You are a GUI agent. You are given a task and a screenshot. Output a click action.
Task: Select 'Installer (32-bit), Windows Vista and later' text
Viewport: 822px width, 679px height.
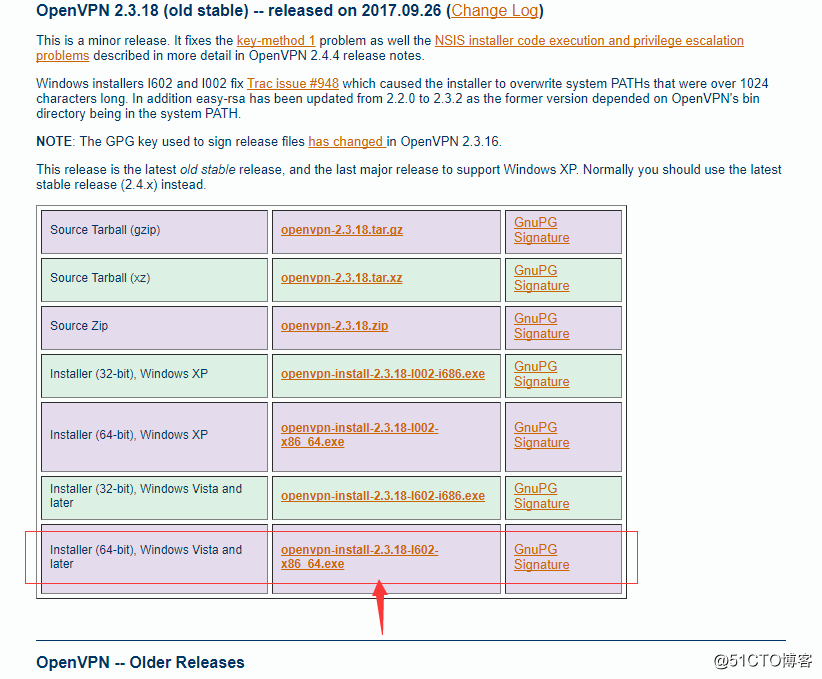pyautogui.click(x=146, y=495)
